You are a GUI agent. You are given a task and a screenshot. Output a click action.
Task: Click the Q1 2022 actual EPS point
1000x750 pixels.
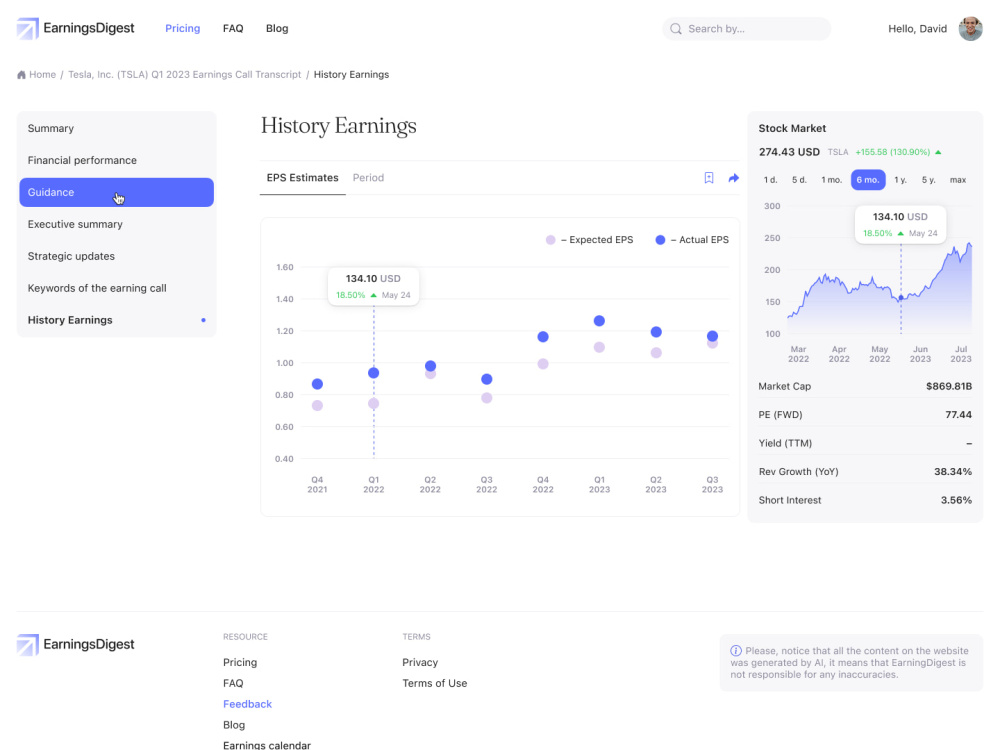pos(374,373)
